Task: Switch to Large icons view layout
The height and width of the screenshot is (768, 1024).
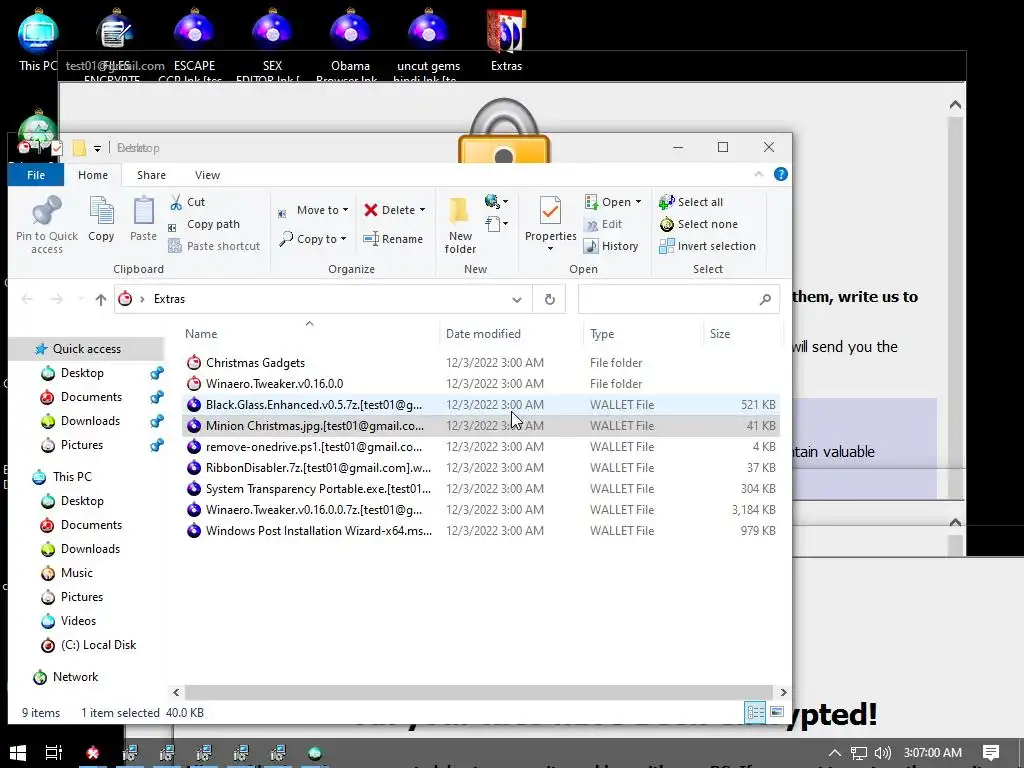Action: coord(776,712)
